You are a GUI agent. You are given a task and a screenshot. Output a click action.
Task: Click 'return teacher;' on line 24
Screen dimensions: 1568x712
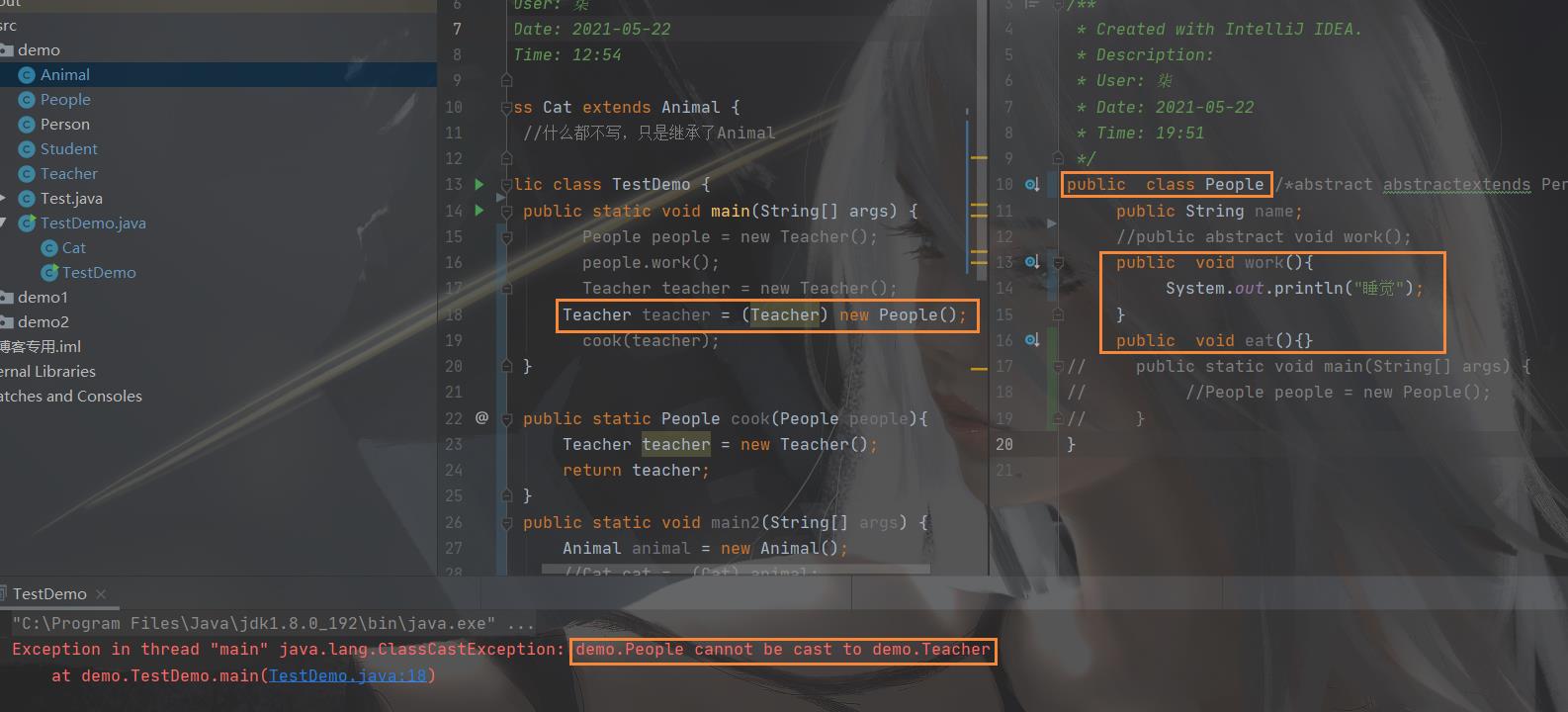[636, 470]
